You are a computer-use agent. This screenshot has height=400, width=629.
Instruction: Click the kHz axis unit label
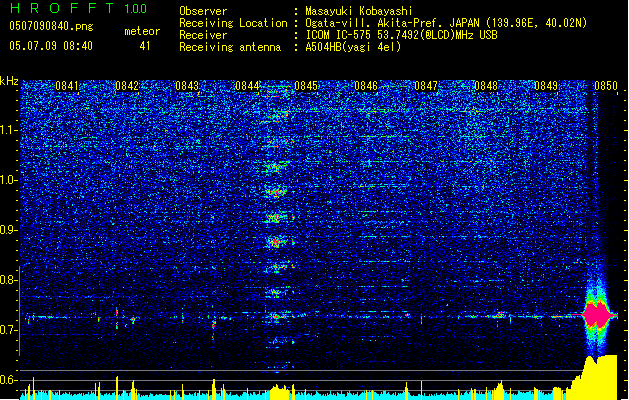point(9,81)
